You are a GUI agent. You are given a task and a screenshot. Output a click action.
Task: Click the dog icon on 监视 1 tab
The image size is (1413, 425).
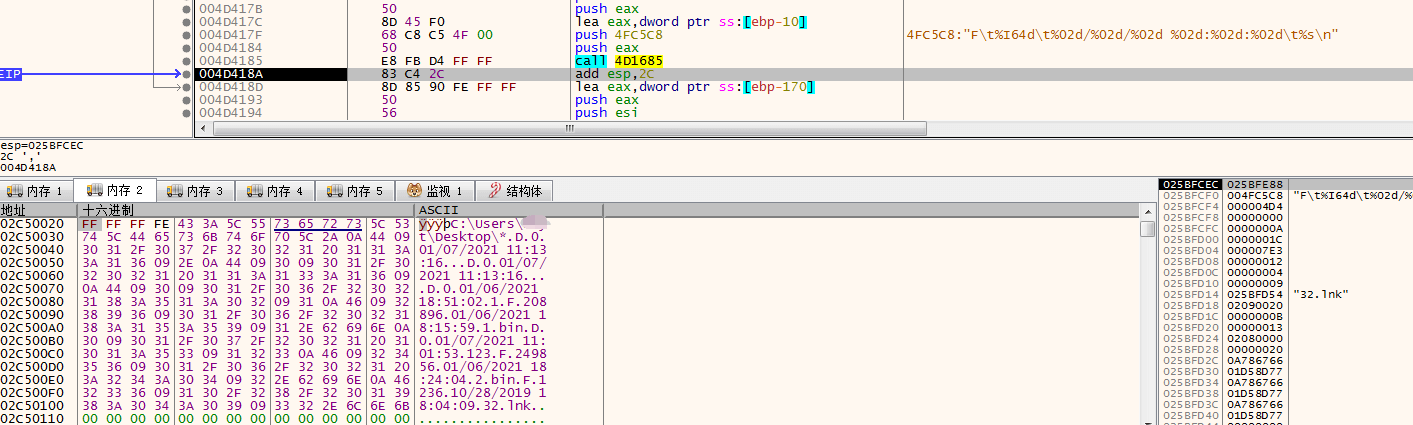point(415,191)
